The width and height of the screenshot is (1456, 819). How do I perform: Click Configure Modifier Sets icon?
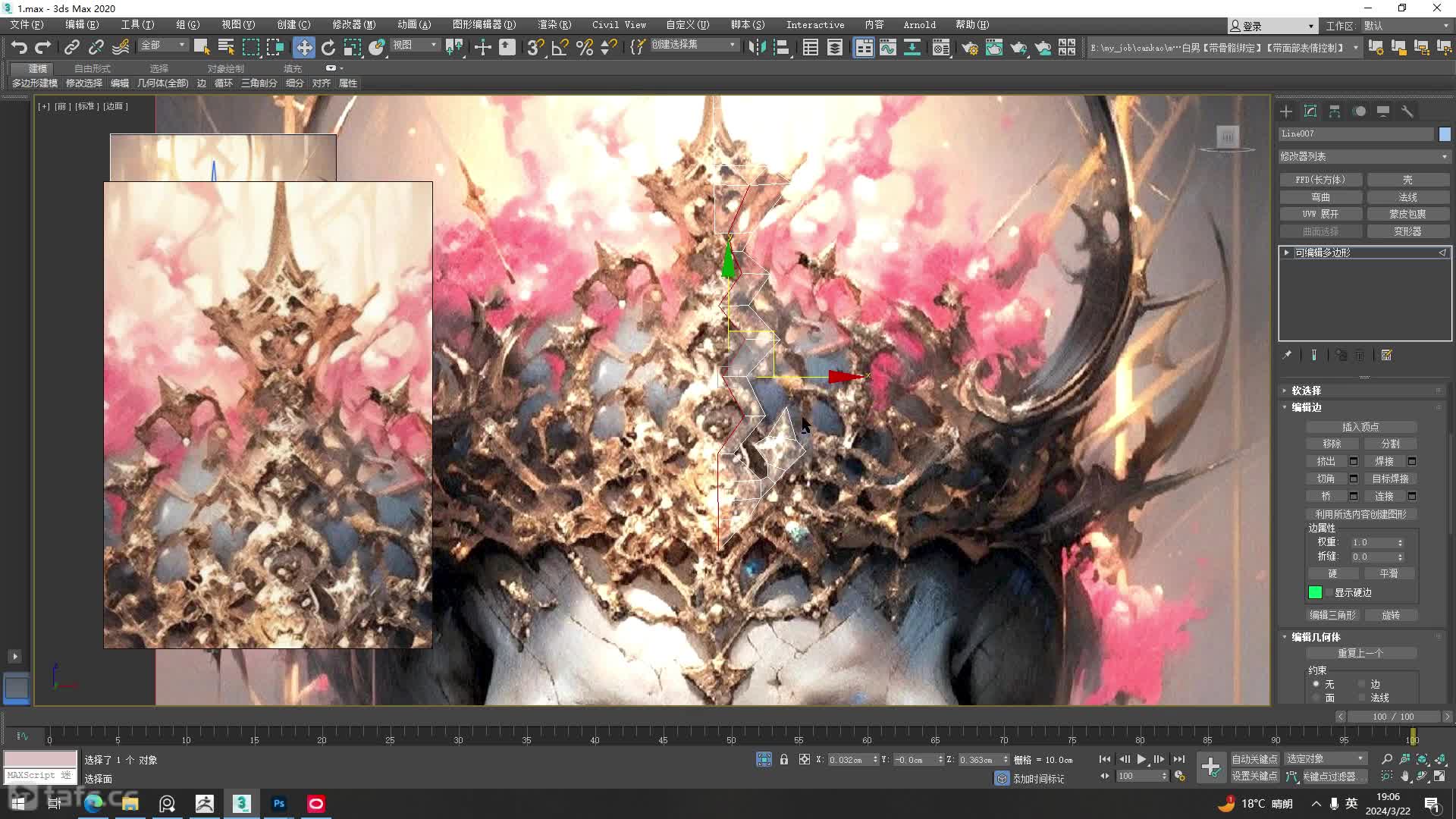click(1387, 355)
